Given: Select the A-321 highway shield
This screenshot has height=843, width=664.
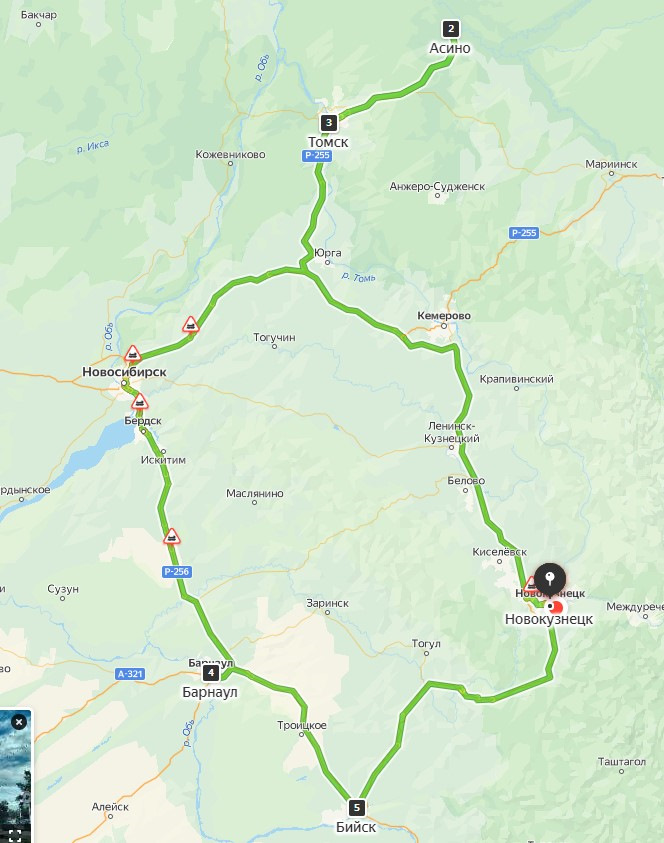Looking at the screenshot, I should point(130,674).
